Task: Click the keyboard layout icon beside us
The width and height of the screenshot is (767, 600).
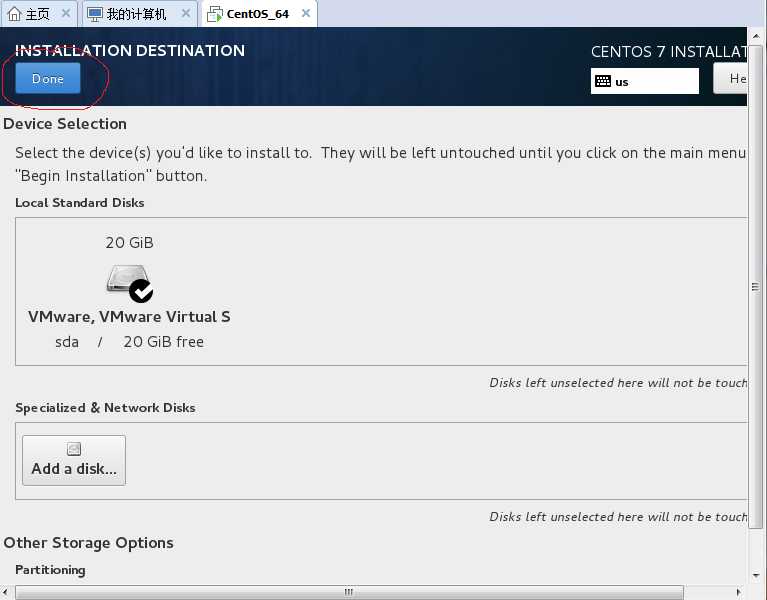Action: (x=603, y=81)
